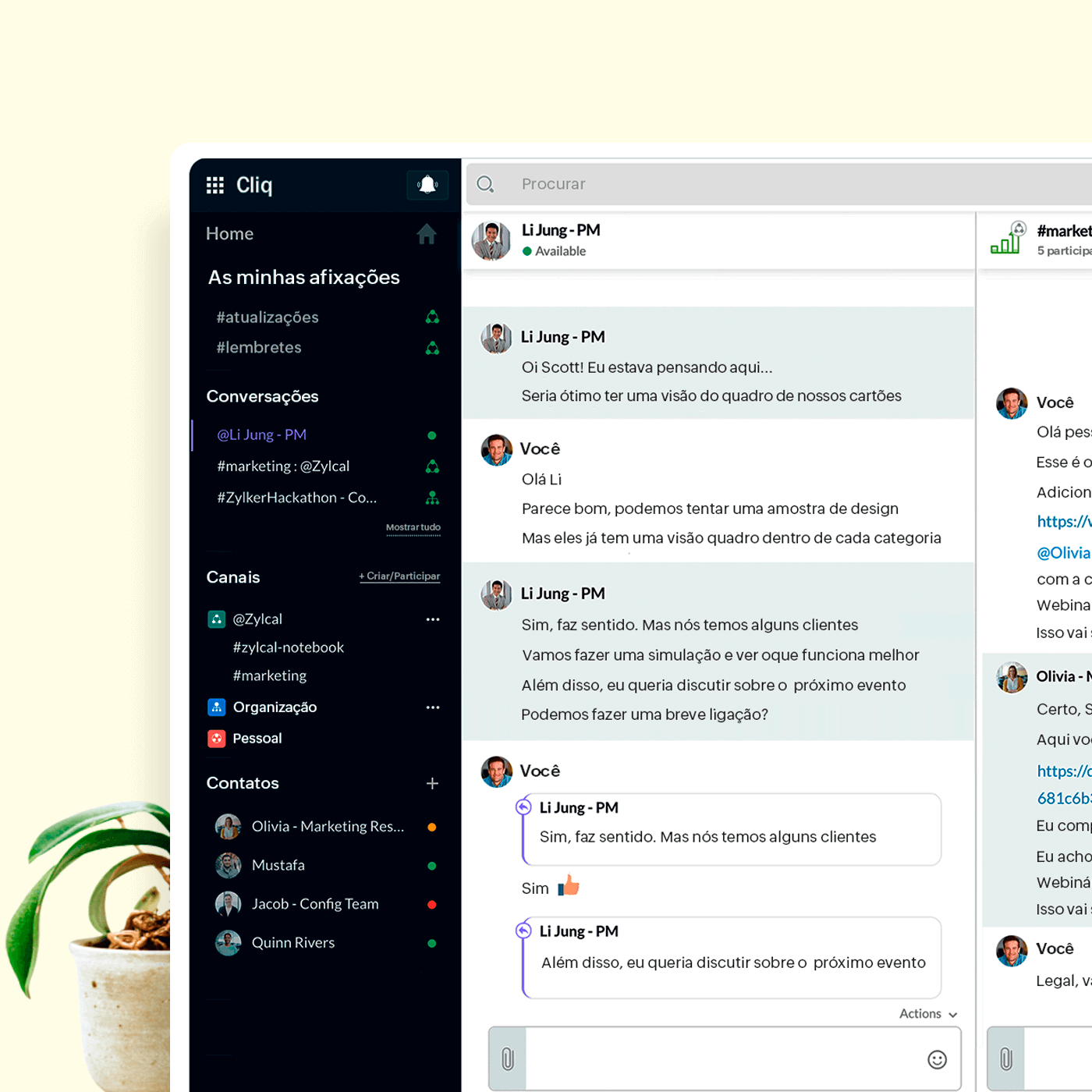Click the @Zylcal channel group icon
The width and height of the screenshot is (1092, 1092).
click(217, 619)
